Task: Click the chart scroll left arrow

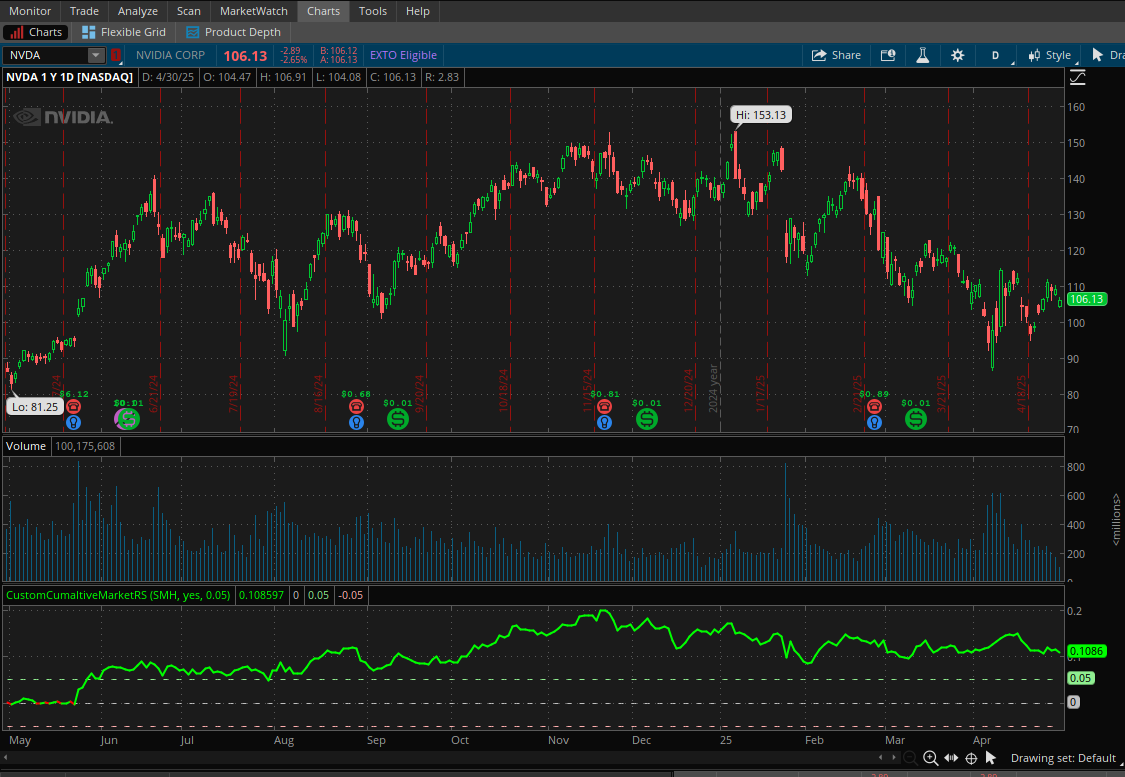Action: [880, 758]
